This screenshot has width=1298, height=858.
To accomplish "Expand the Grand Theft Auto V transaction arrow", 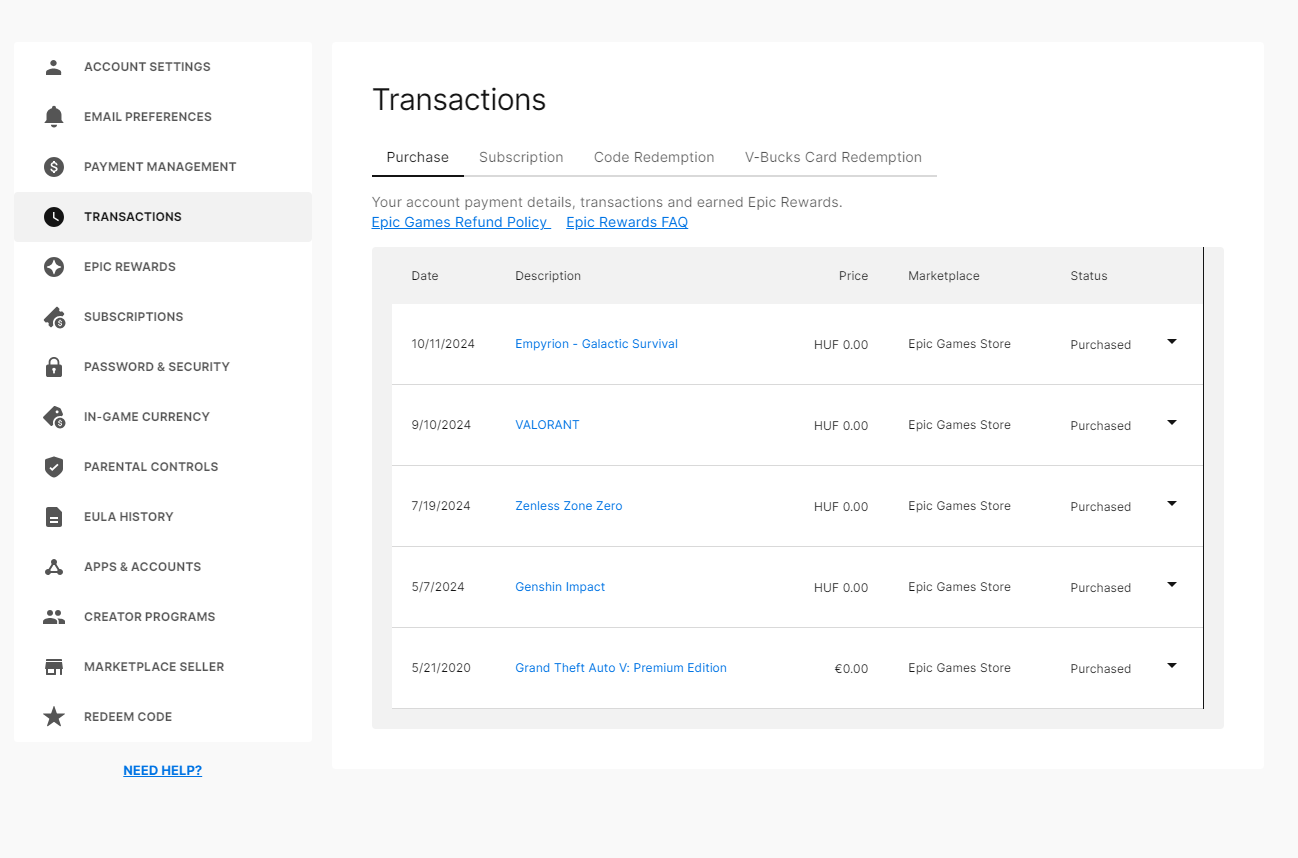I will point(1172,666).
